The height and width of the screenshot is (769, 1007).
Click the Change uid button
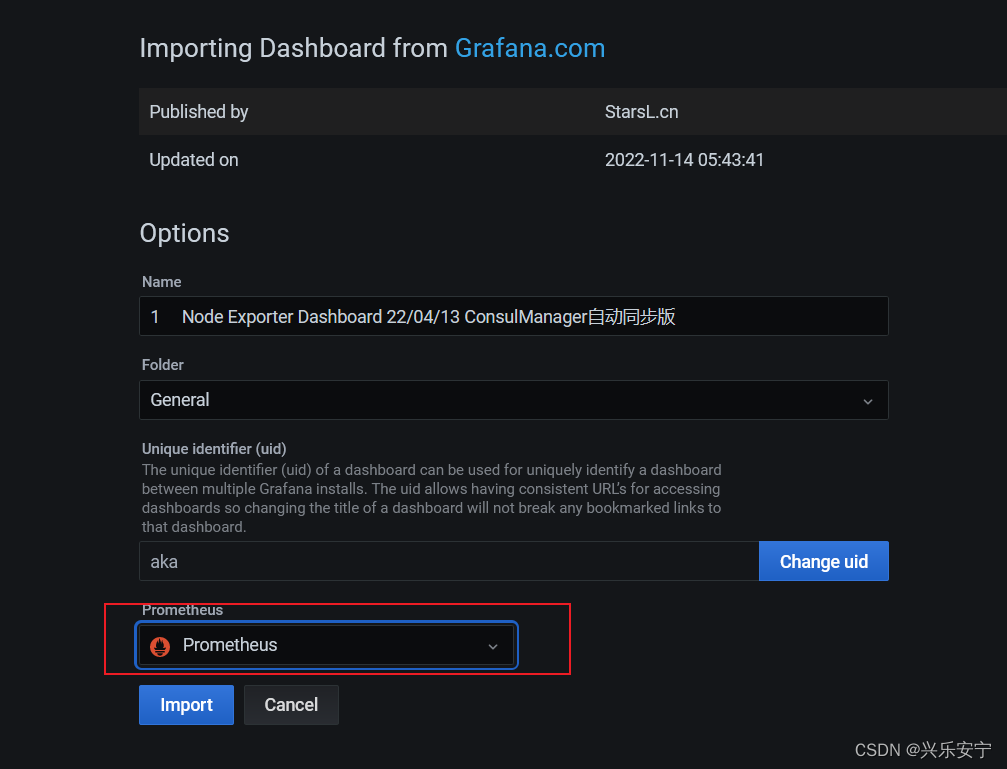point(823,561)
